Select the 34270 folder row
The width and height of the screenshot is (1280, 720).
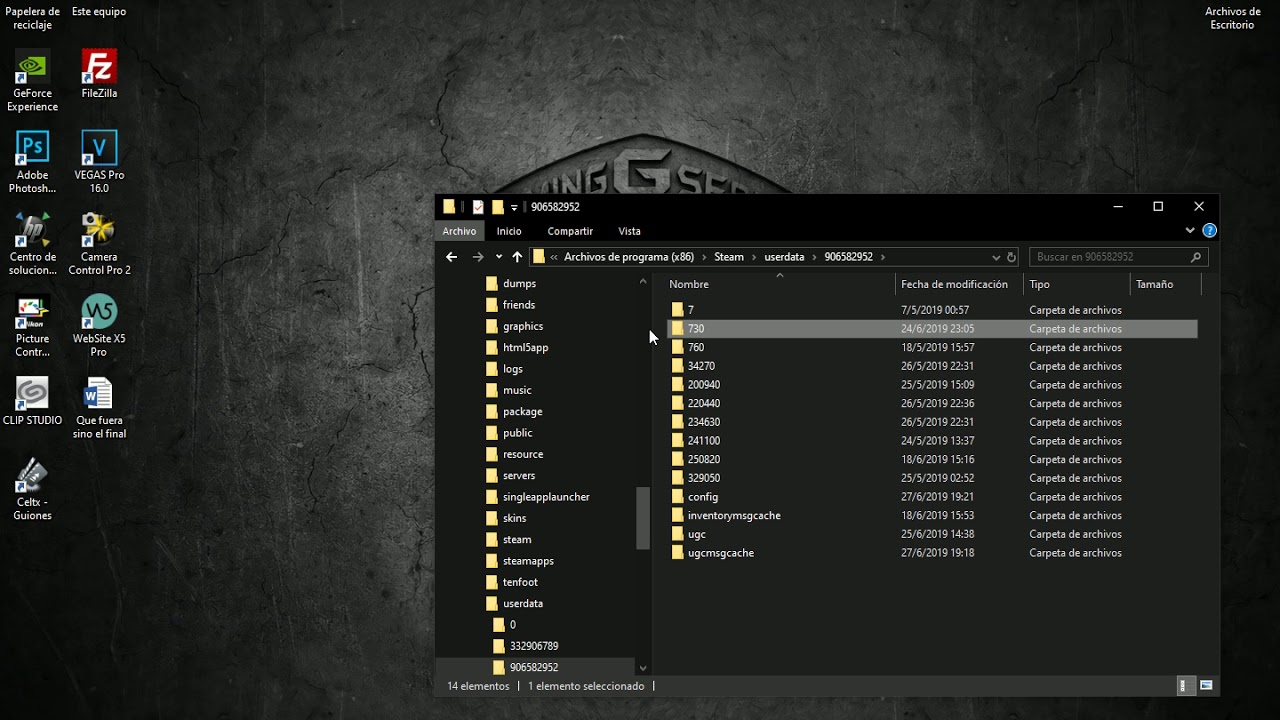pyautogui.click(x=932, y=366)
